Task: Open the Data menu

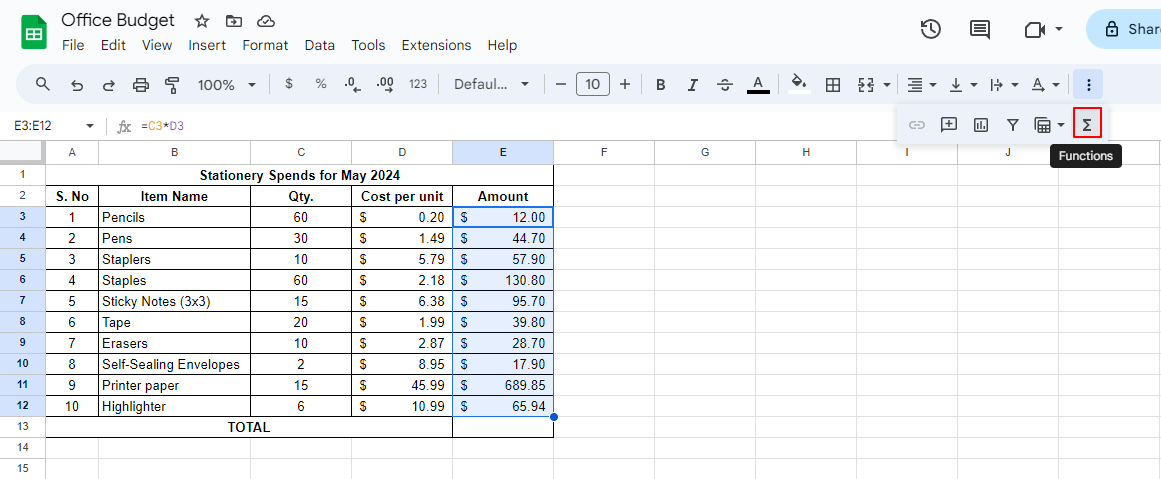Action: pyautogui.click(x=320, y=45)
